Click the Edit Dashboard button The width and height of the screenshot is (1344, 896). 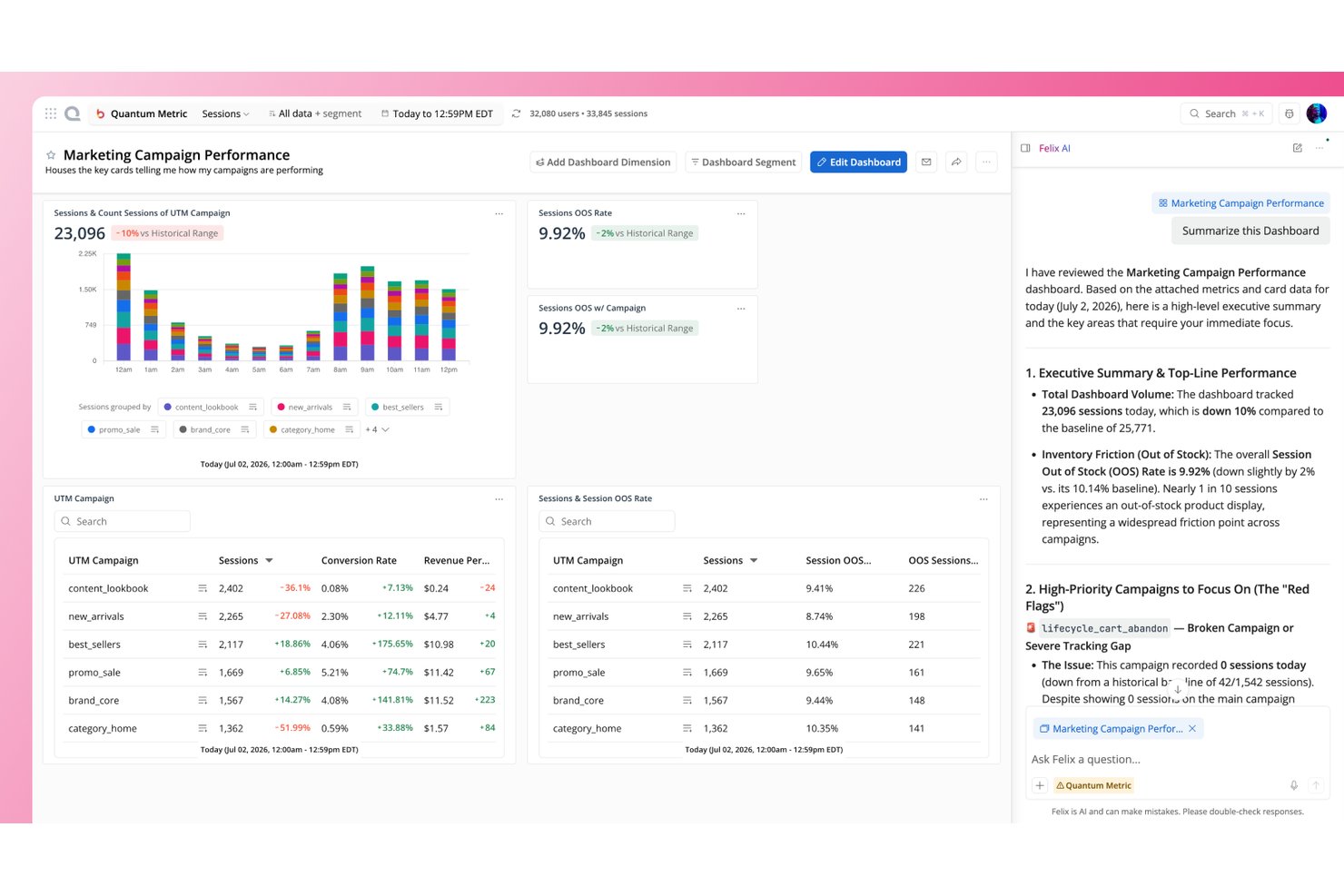coord(858,162)
